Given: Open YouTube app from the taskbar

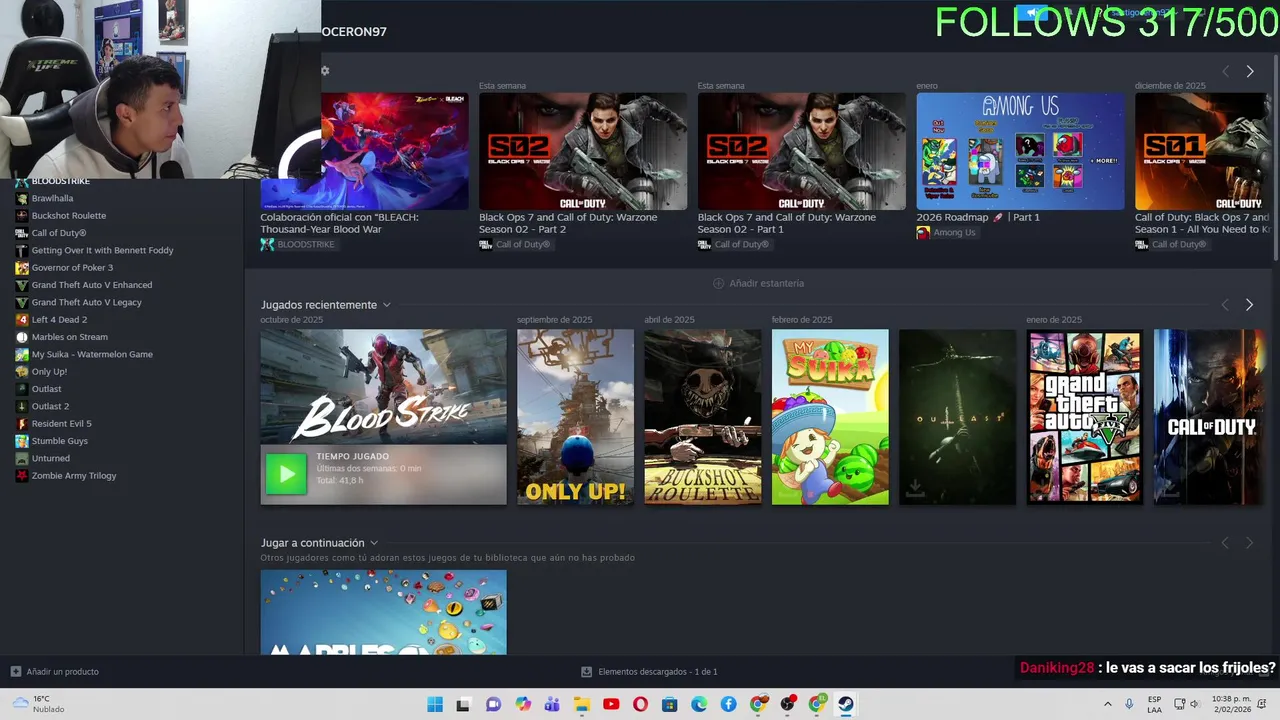Looking at the screenshot, I should [611, 704].
